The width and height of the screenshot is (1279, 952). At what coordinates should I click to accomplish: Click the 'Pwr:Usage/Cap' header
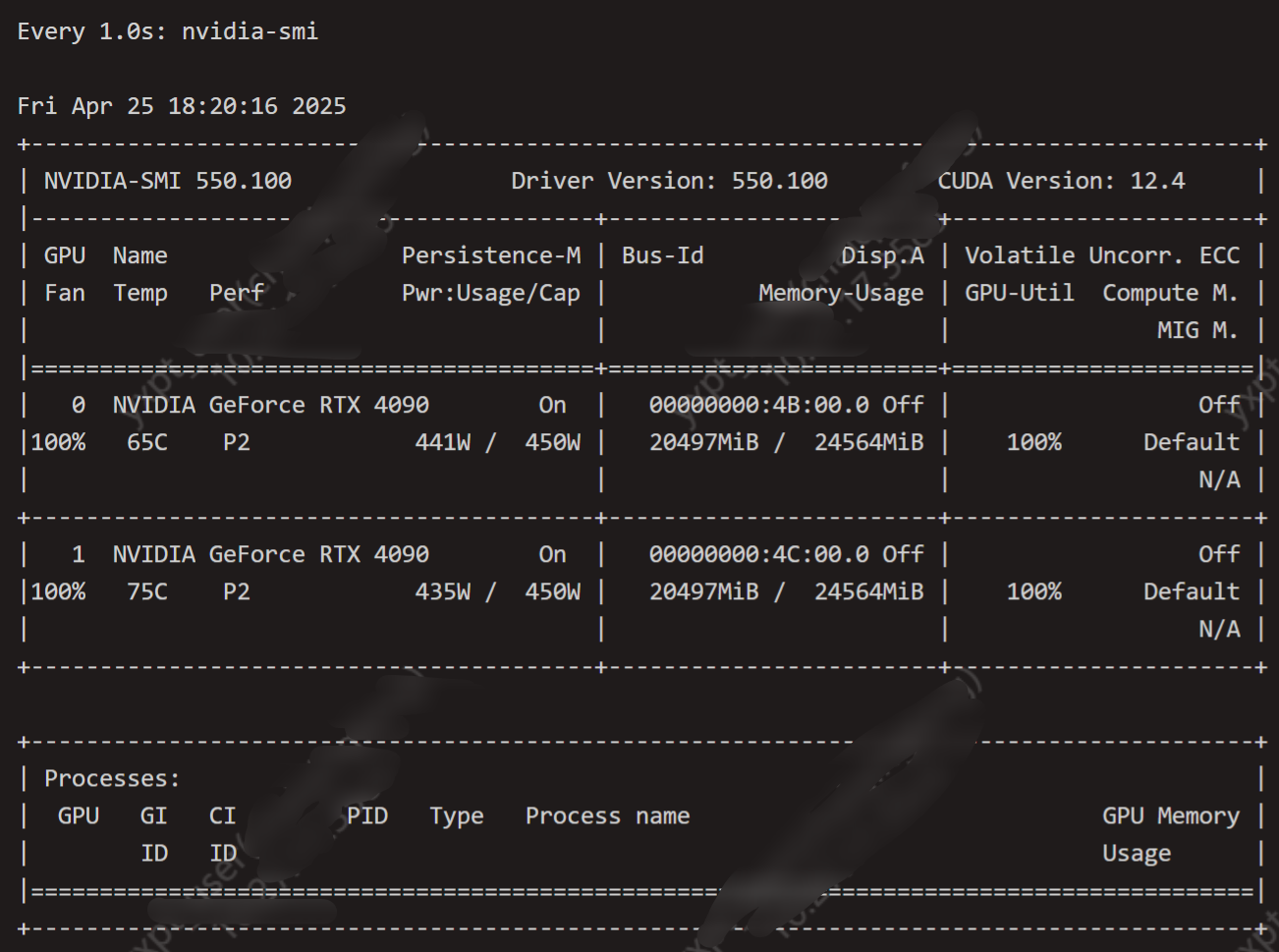(x=491, y=293)
